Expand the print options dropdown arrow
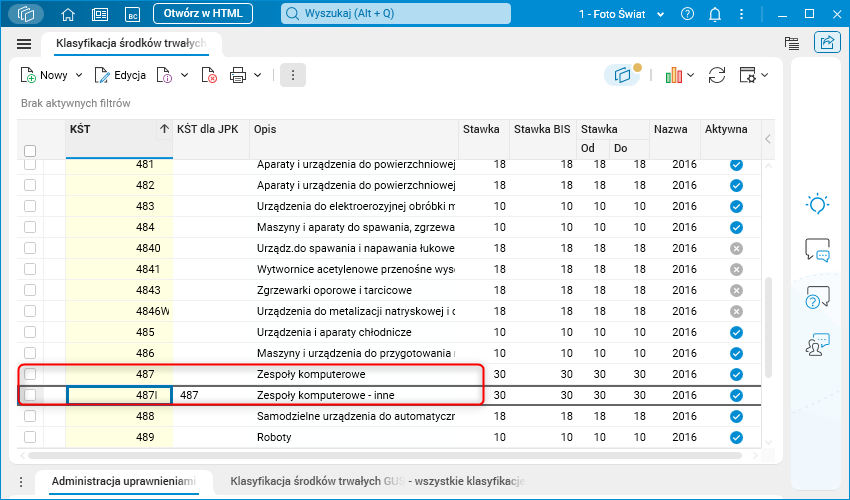Screen dimensions: 850x500 click(258, 75)
